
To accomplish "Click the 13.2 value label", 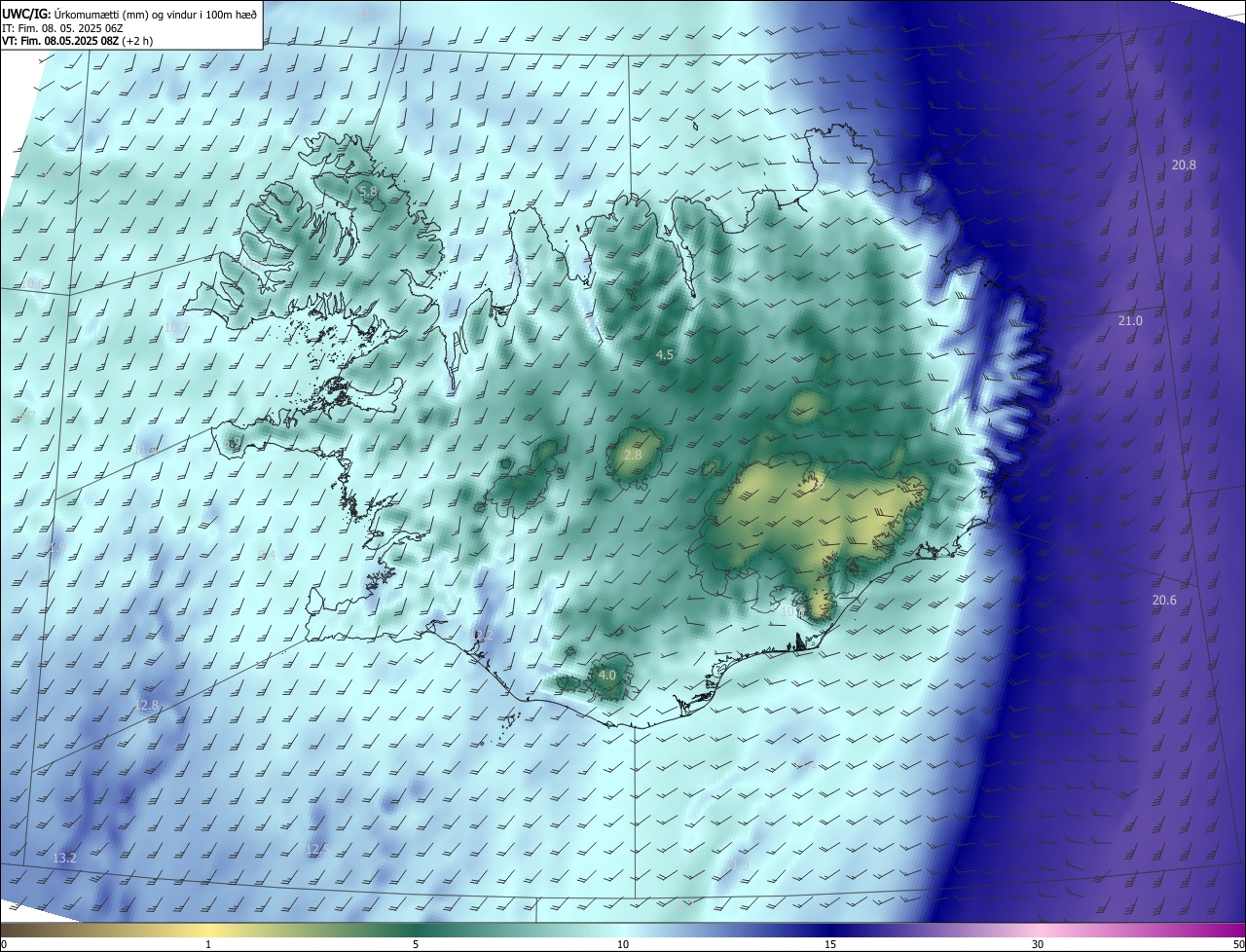I will 64,859.
